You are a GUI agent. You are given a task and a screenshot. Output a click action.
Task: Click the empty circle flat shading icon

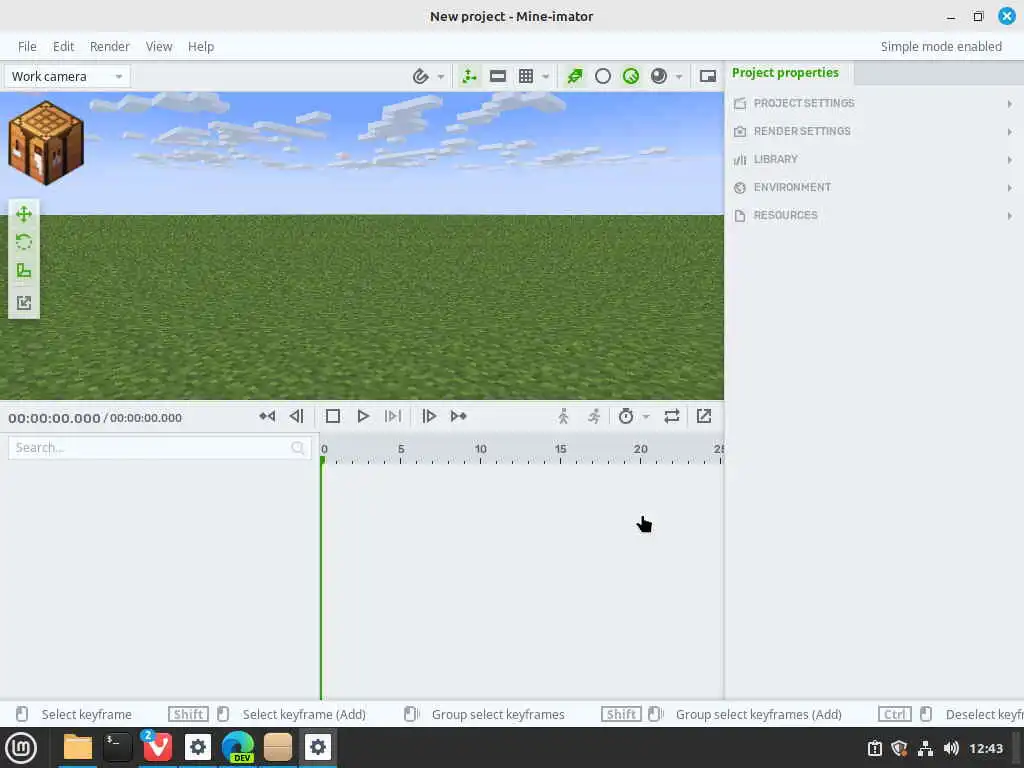pos(603,76)
